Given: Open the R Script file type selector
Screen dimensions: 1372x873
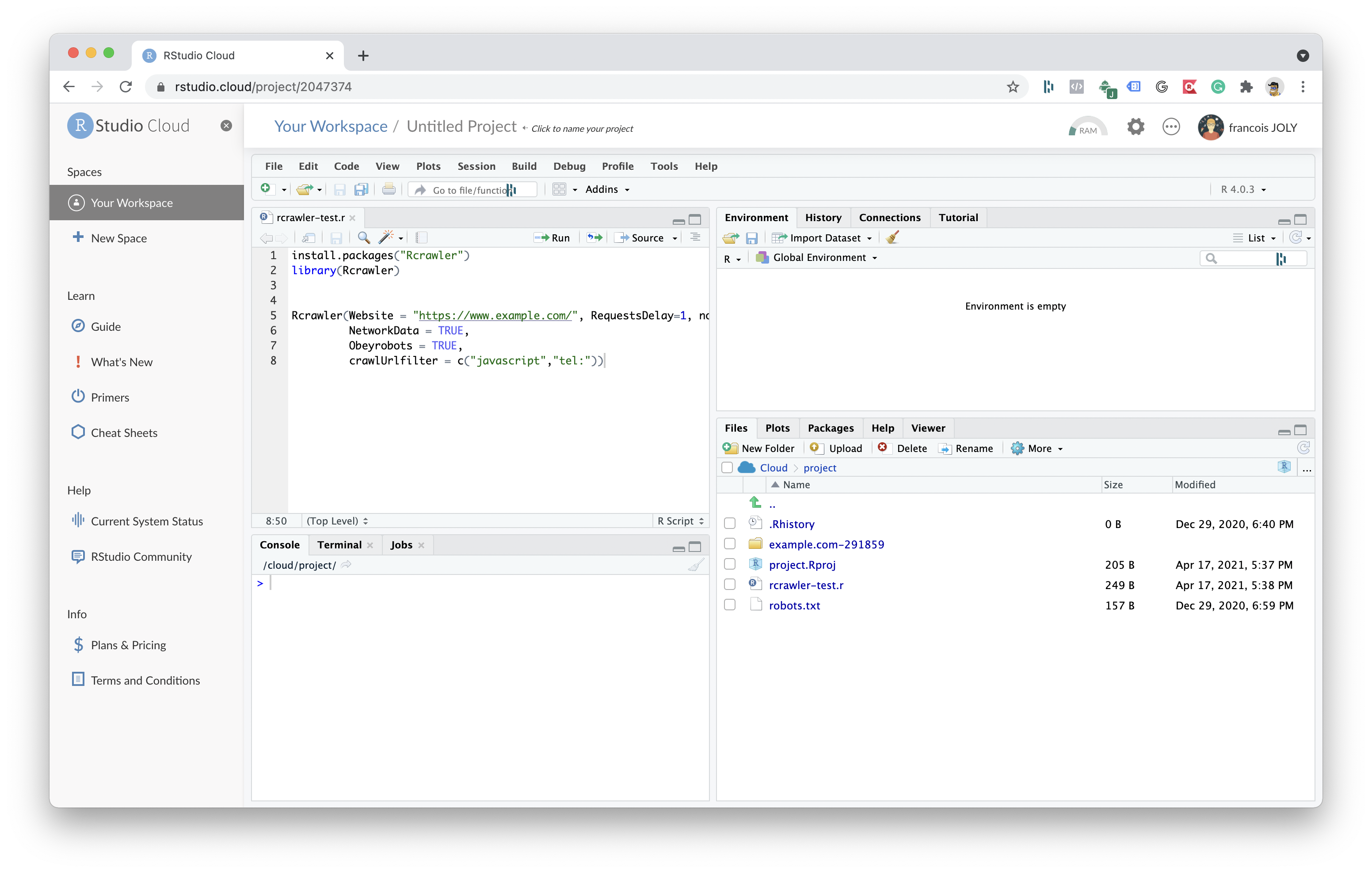Looking at the screenshot, I should point(680,521).
